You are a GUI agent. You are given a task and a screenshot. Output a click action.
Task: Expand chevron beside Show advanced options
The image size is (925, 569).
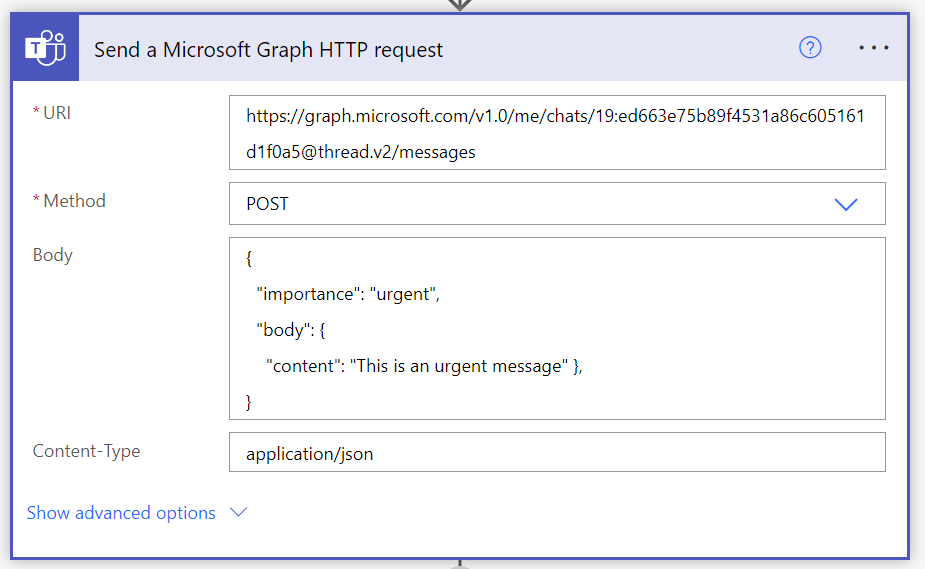pyautogui.click(x=238, y=512)
